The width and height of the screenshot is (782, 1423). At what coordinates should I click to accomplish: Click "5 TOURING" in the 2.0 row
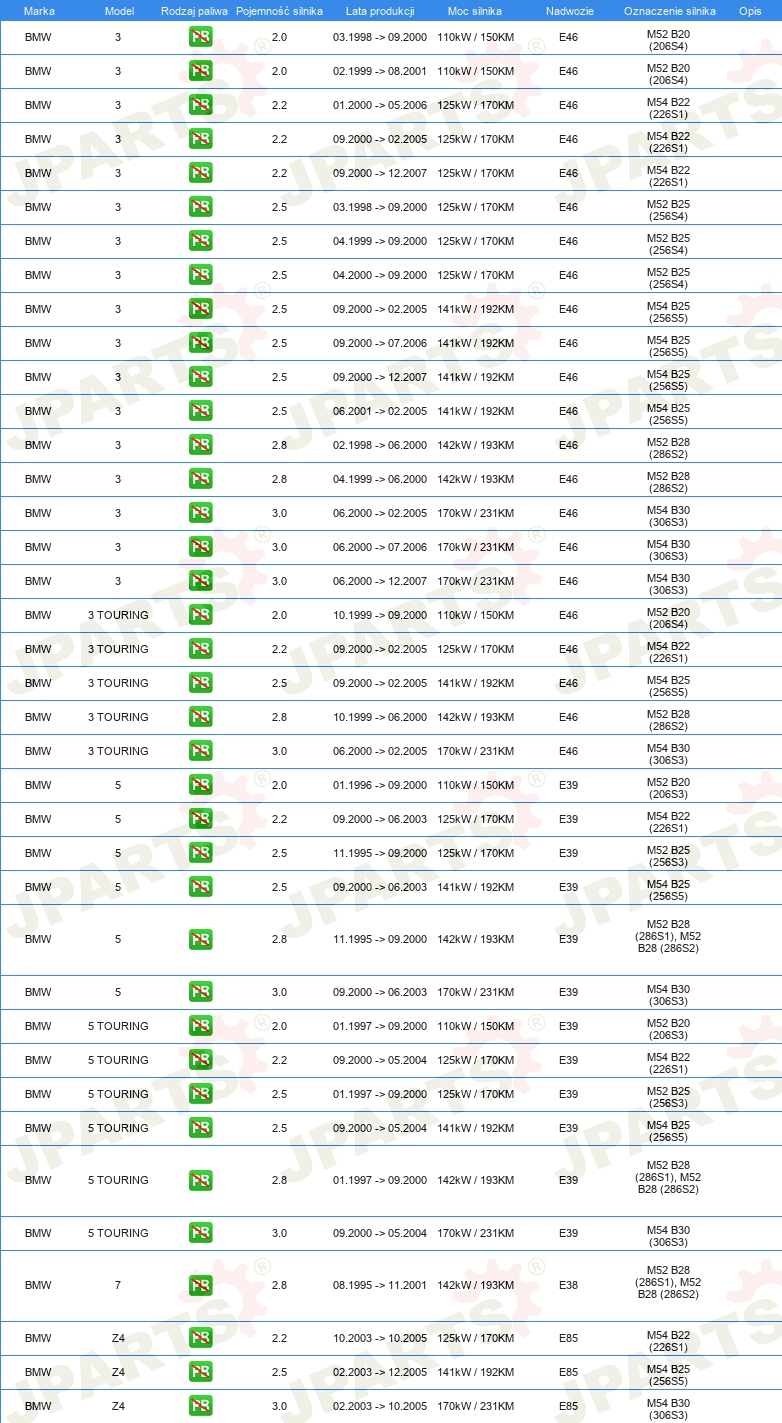pos(118,1026)
